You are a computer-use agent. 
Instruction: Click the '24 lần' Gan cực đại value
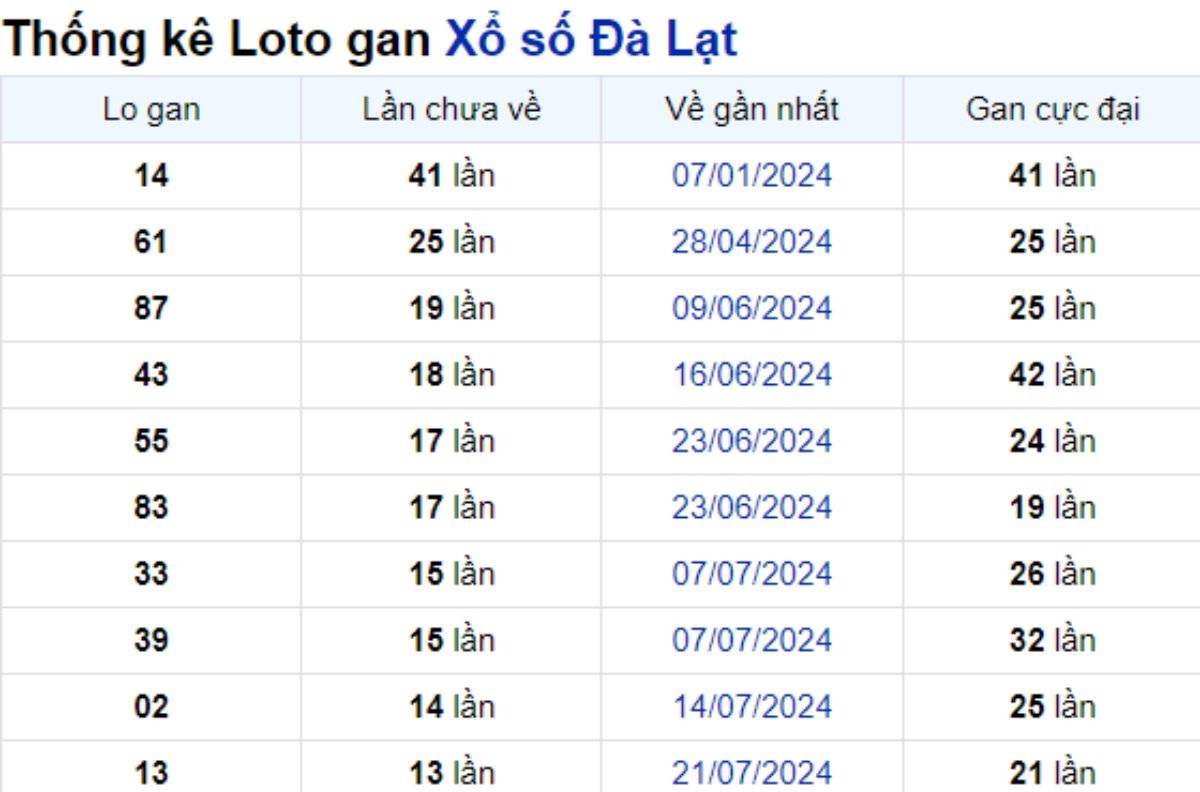point(1052,441)
